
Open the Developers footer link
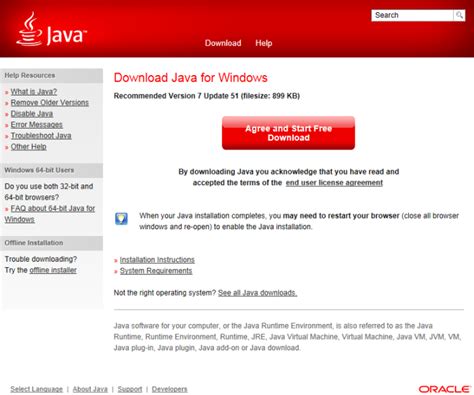click(169, 389)
